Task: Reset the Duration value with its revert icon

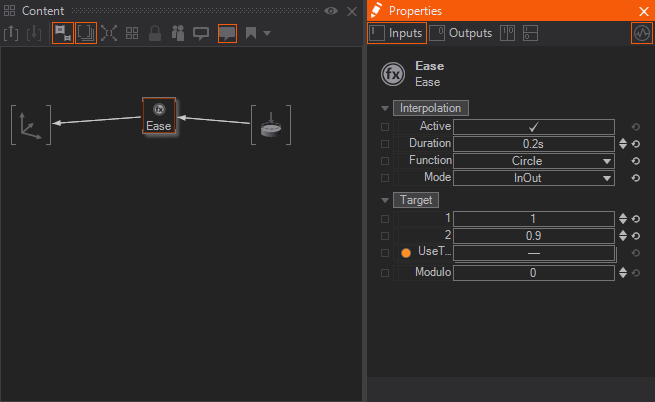Action: click(636, 144)
